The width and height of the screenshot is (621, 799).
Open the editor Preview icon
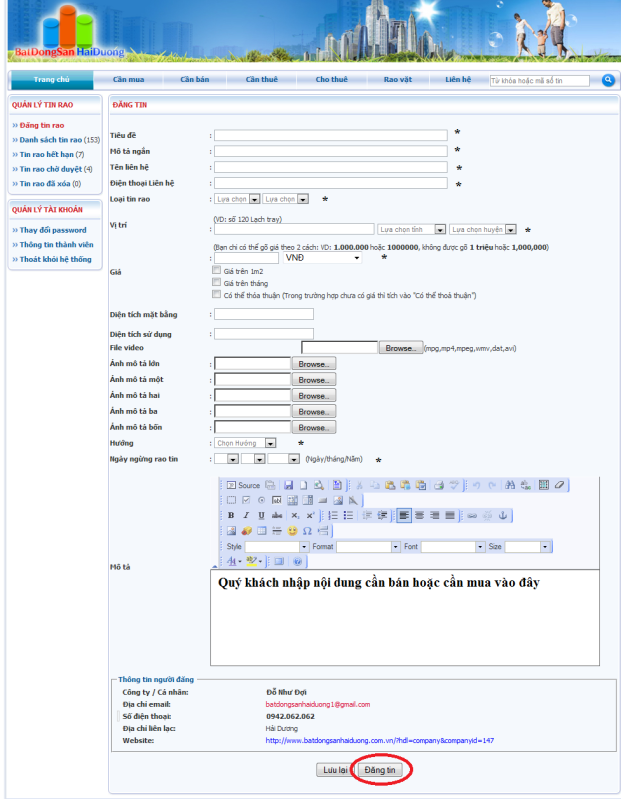tap(319, 485)
